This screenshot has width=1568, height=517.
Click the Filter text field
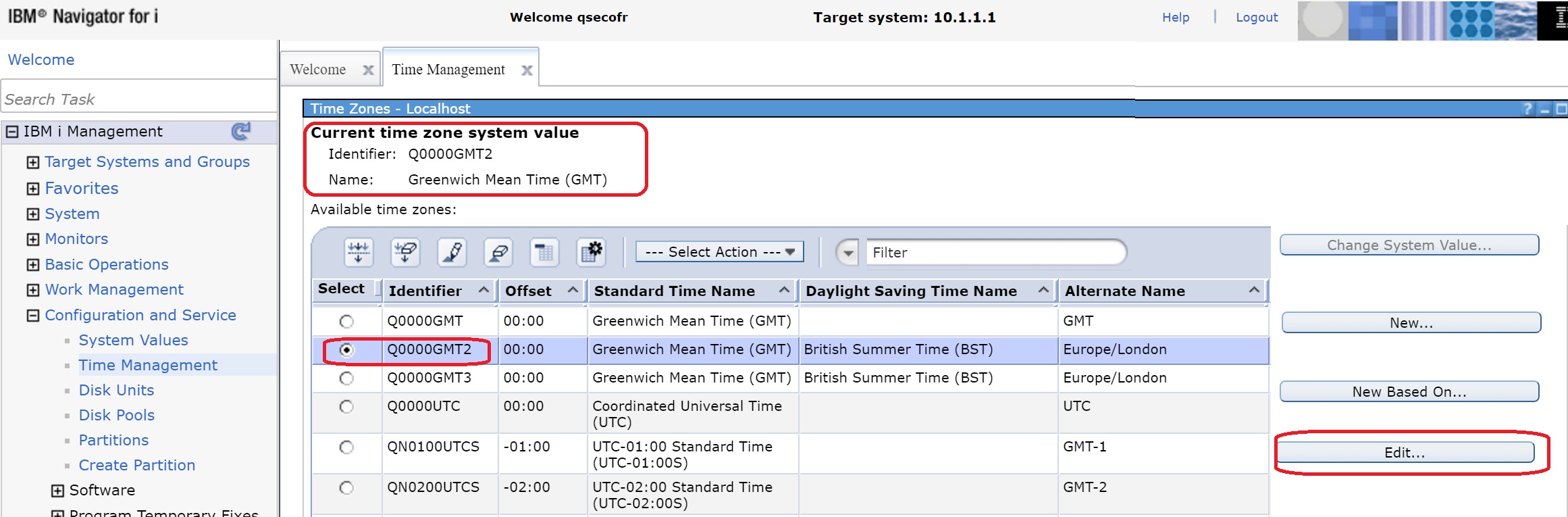point(995,253)
